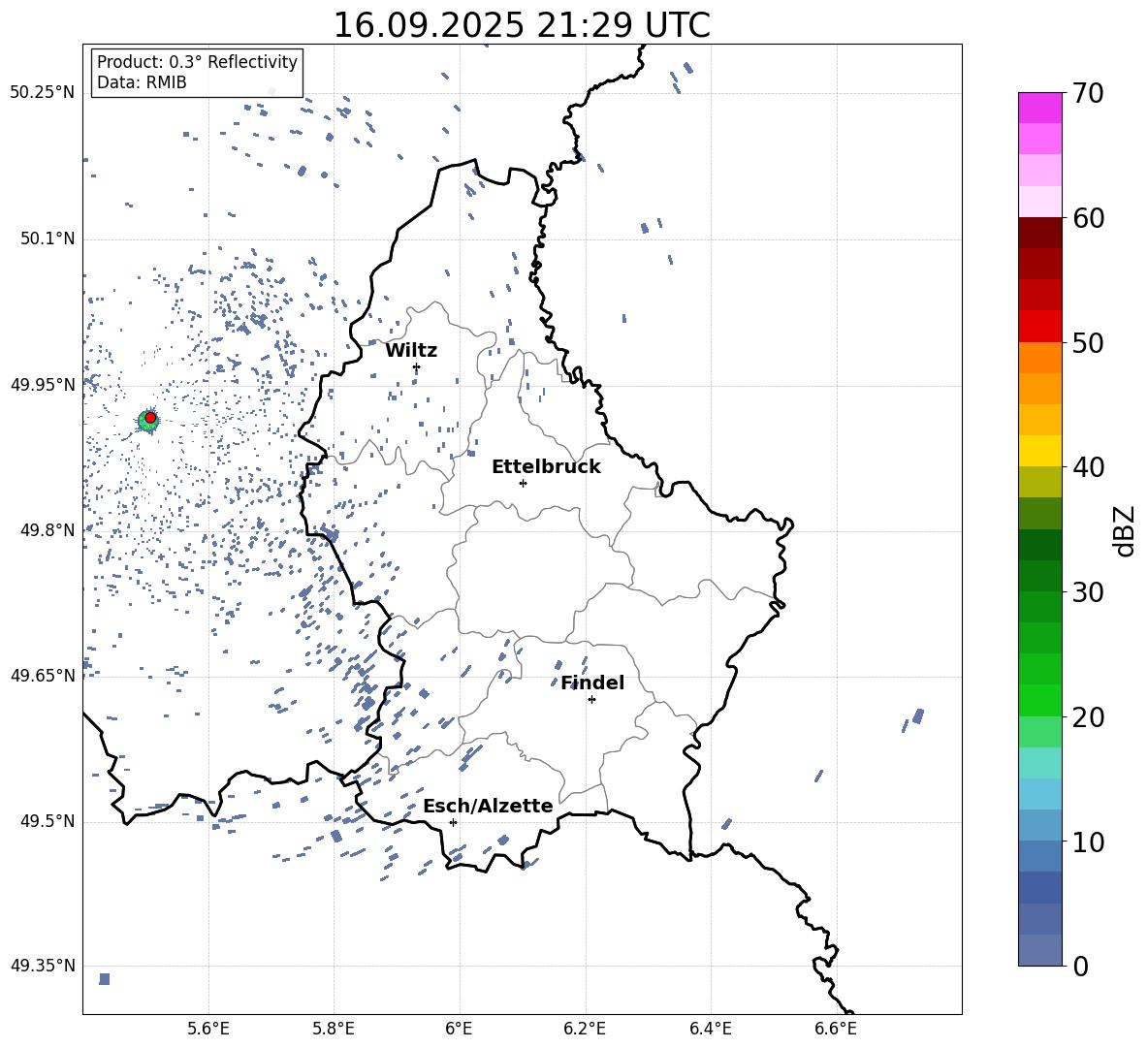Click the Wiltz station cross marker
The image size is (1148, 1048).
[417, 367]
